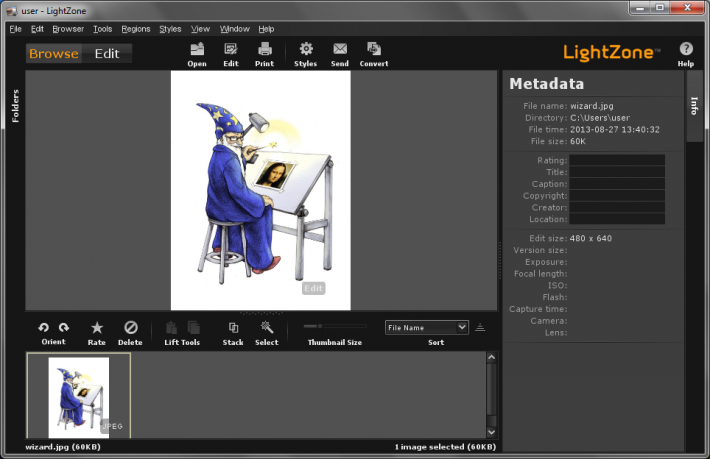Click thumbnail strip scroll up arrow
Image resolution: width=710 pixels, height=459 pixels.
491,358
